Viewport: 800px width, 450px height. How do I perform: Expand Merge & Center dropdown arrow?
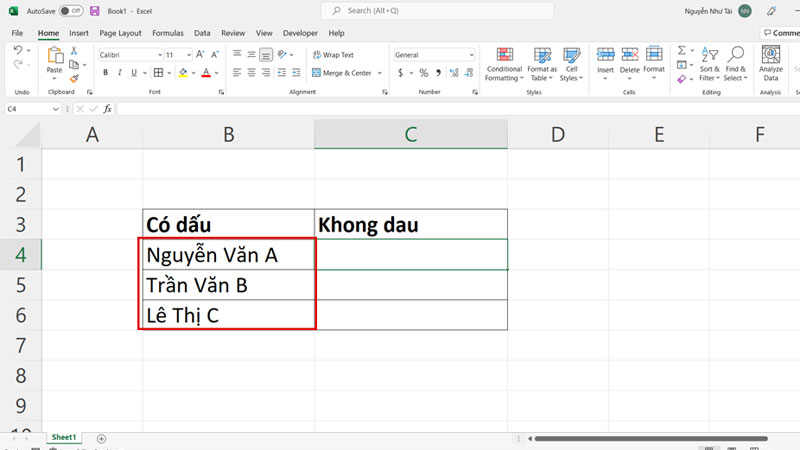380,73
